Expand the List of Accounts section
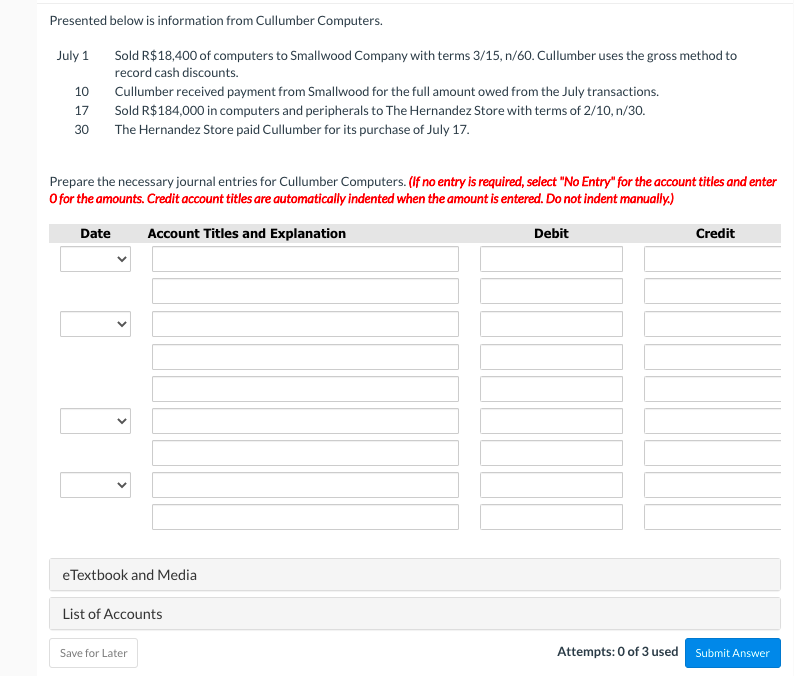Image resolution: width=794 pixels, height=676 pixels. click(415, 614)
